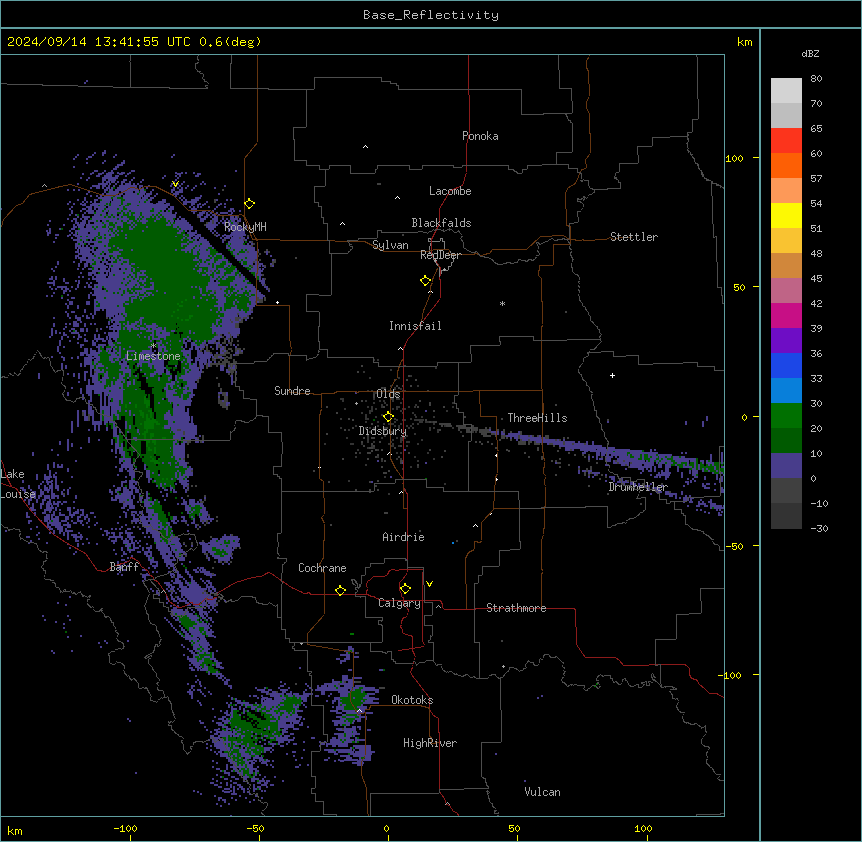
Task: Click the Stettler city label
Action: pyautogui.click(x=634, y=237)
